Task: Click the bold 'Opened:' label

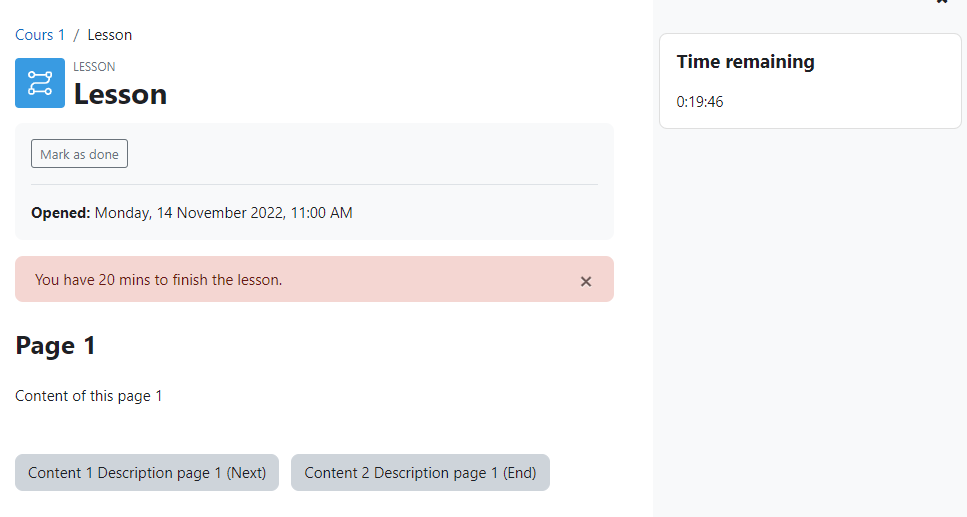Action: tap(61, 213)
